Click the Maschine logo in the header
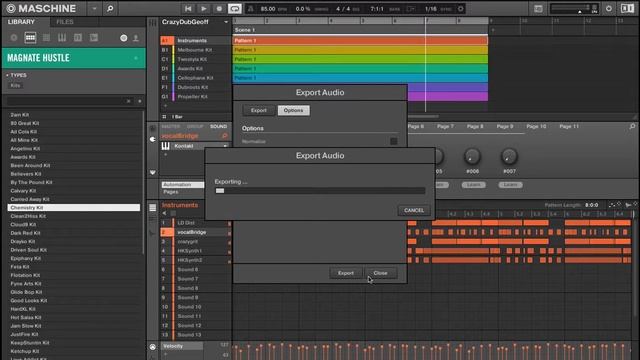 pos(41,8)
